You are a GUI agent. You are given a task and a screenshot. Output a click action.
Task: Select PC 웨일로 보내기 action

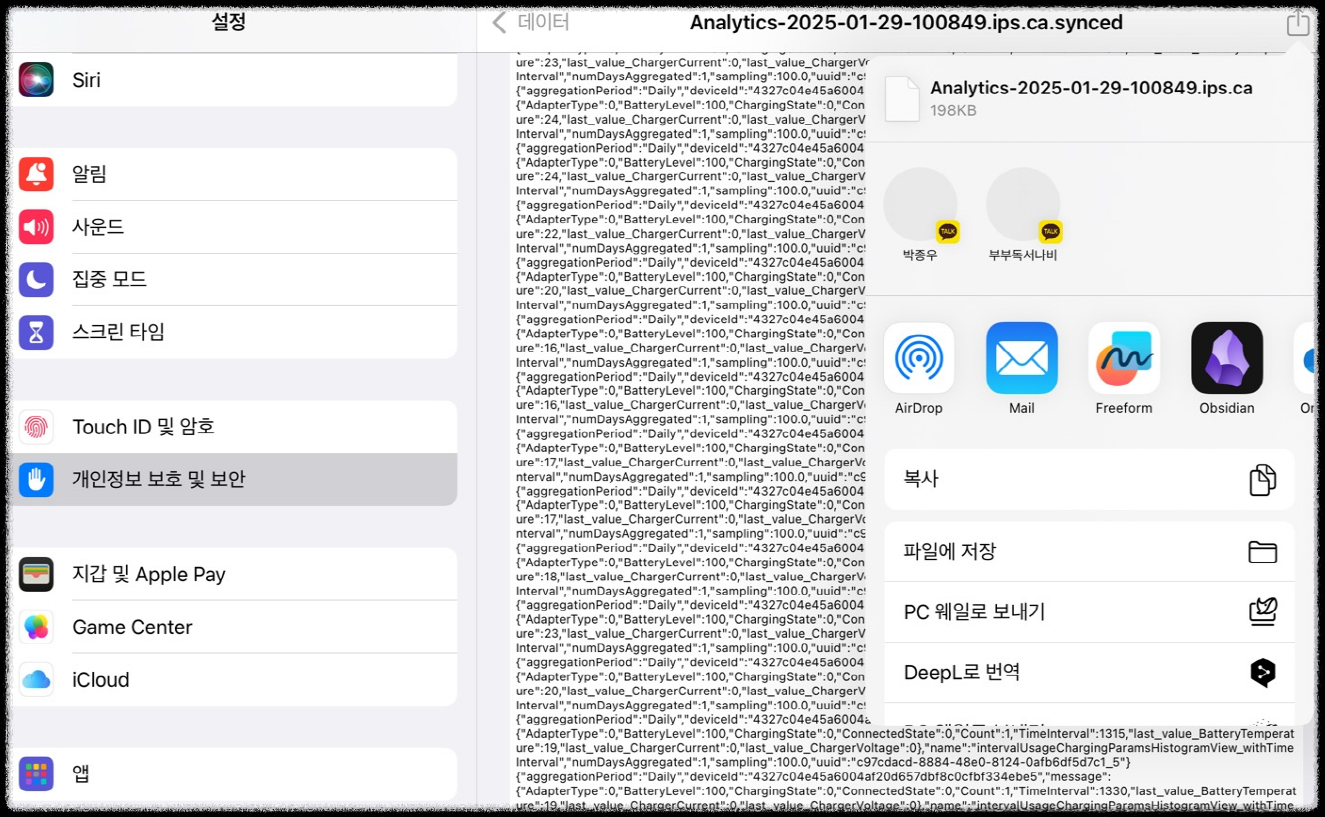point(1088,611)
